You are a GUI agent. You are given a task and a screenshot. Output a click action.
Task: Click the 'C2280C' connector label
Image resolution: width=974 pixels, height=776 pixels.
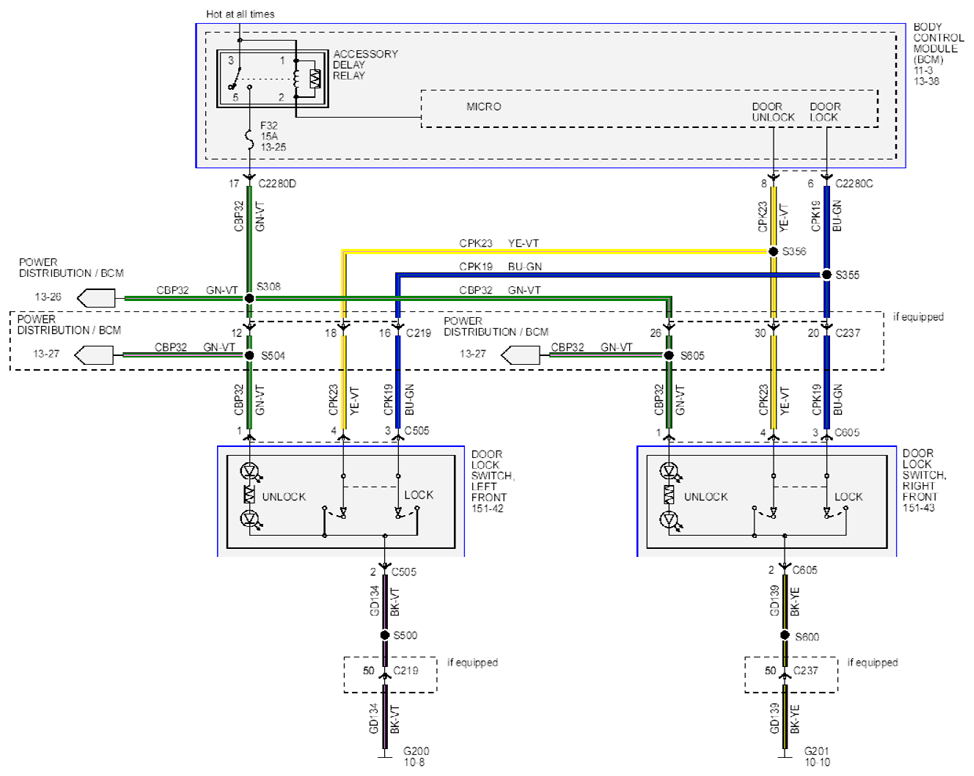click(x=854, y=184)
